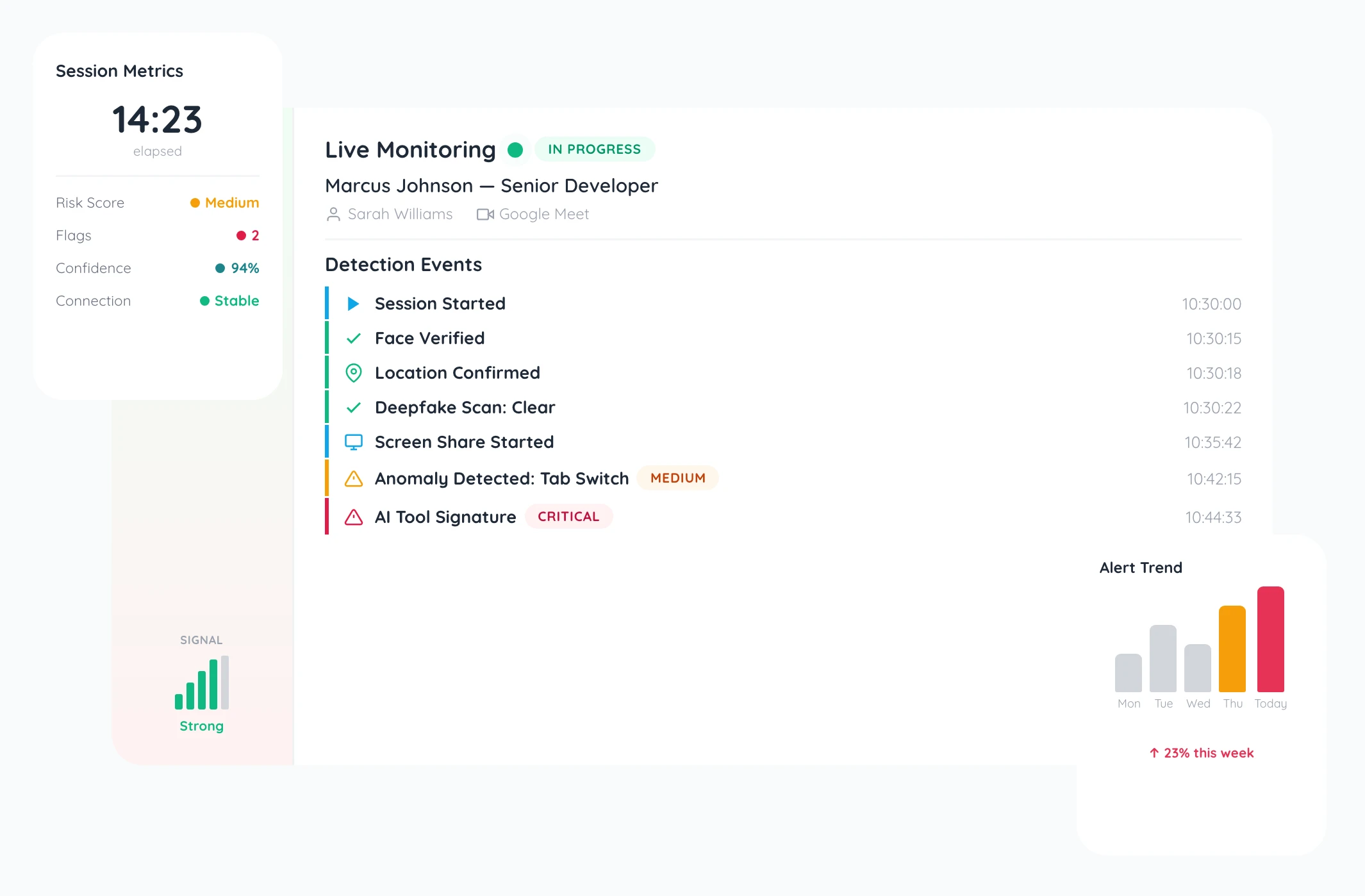The height and width of the screenshot is (896, 1365).
Task: Click the Google Meet camera icon
Action: 485,215
